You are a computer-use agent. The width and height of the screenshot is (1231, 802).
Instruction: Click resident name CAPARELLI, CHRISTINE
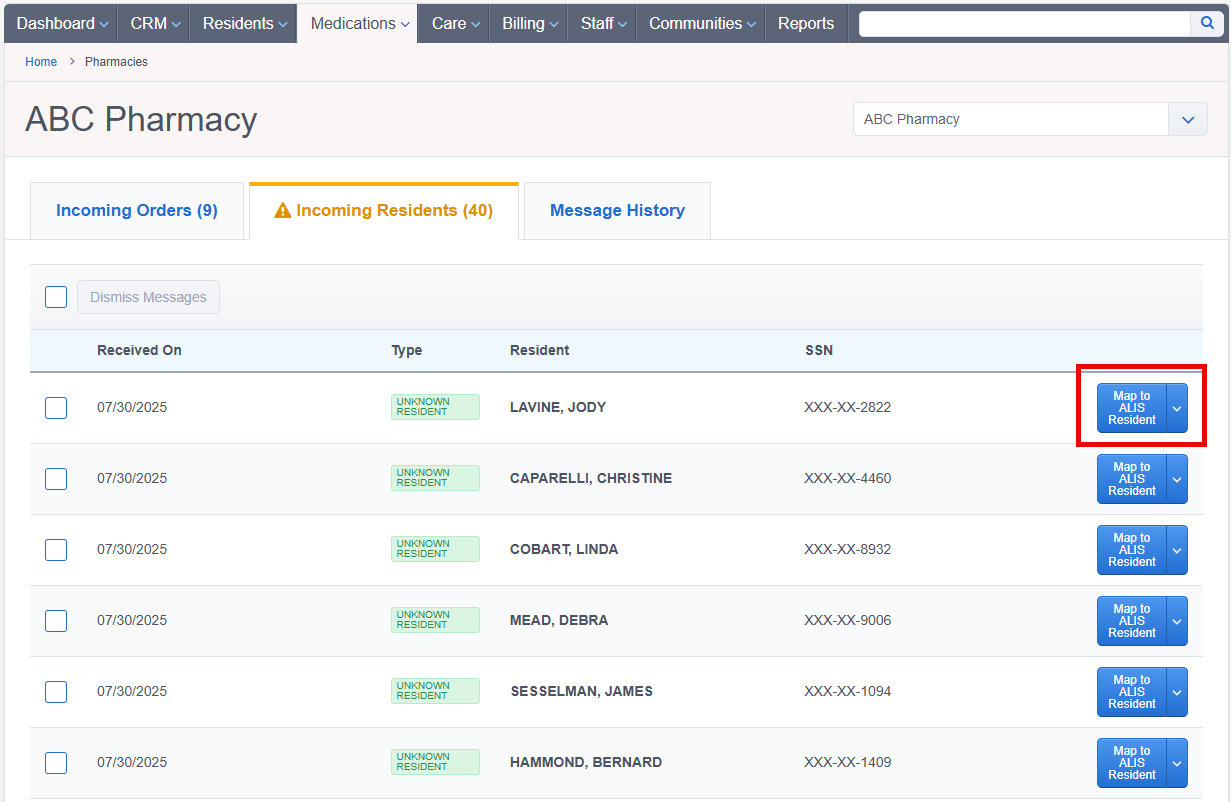pyautogui.click(x=591, y=478)
